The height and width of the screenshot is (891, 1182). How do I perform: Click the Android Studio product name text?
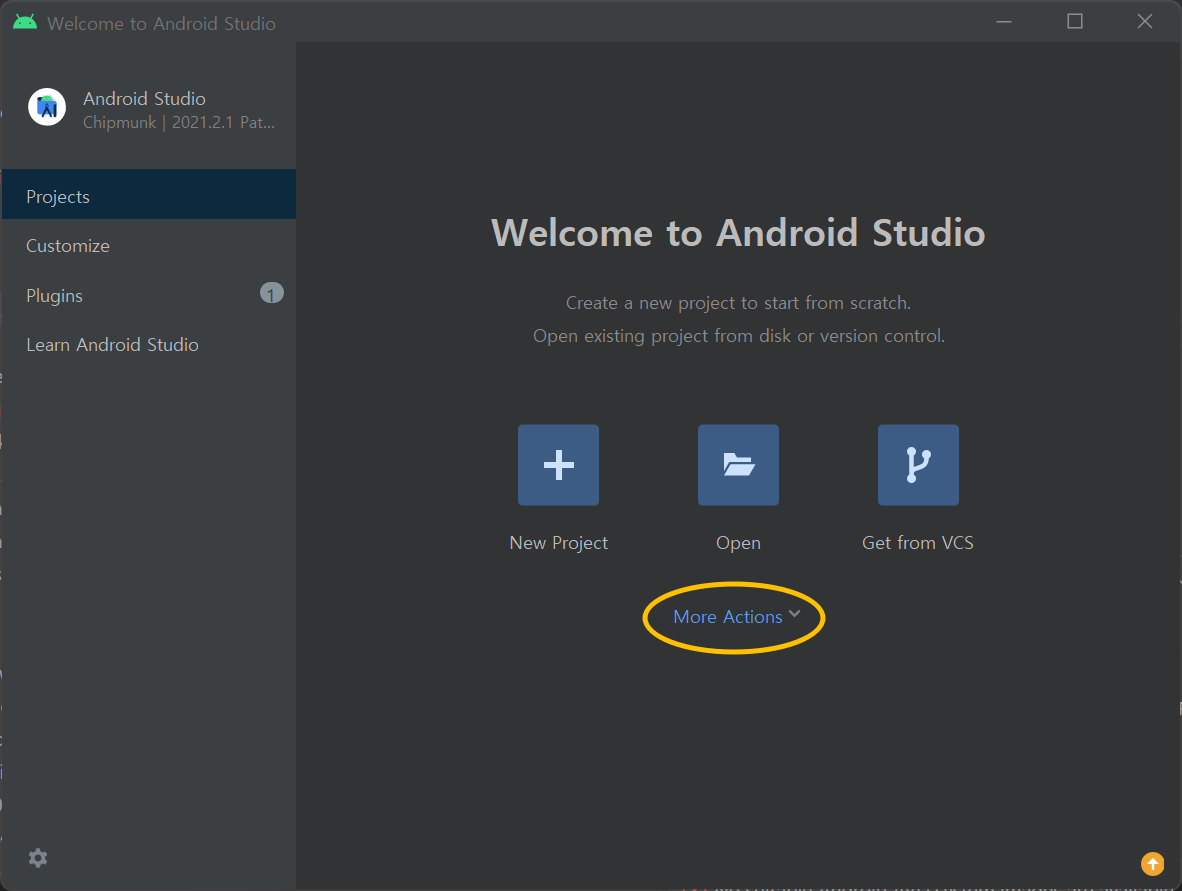pos(144,99)
